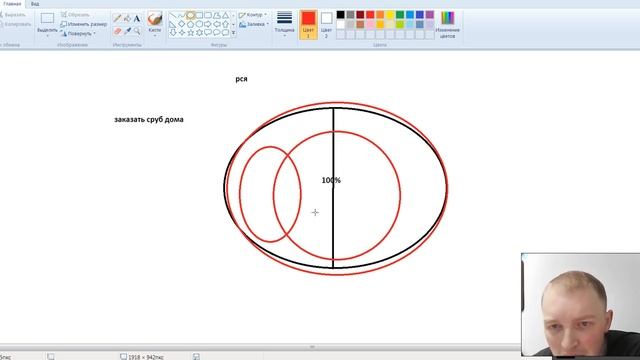This screenshot has width=640, height=360.
Task: Pick the pink color swatch
Action: [x=370, y=24]
